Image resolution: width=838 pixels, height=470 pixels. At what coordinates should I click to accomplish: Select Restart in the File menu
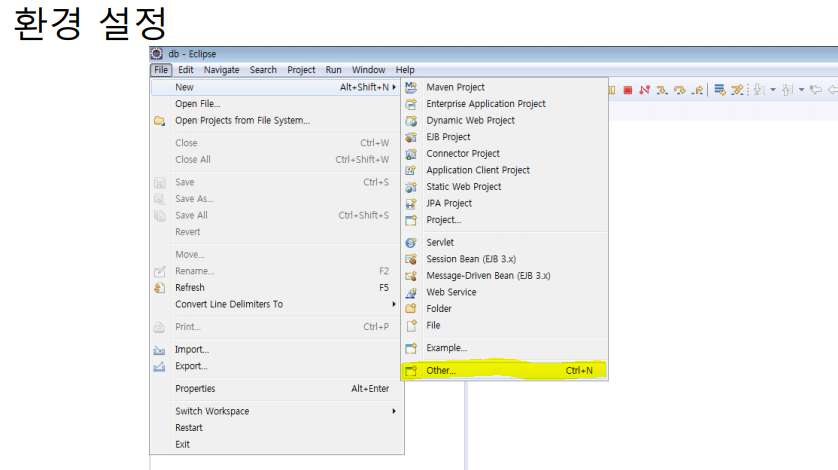[x=276, y=428]
